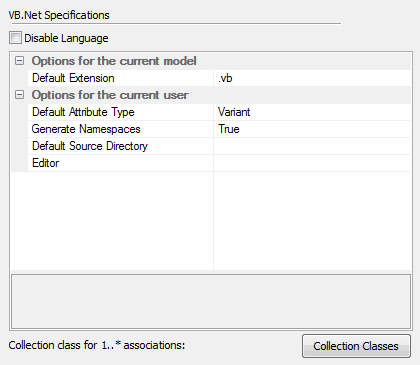
Task: Click the empty Editor value field
Action: [312, 163]
